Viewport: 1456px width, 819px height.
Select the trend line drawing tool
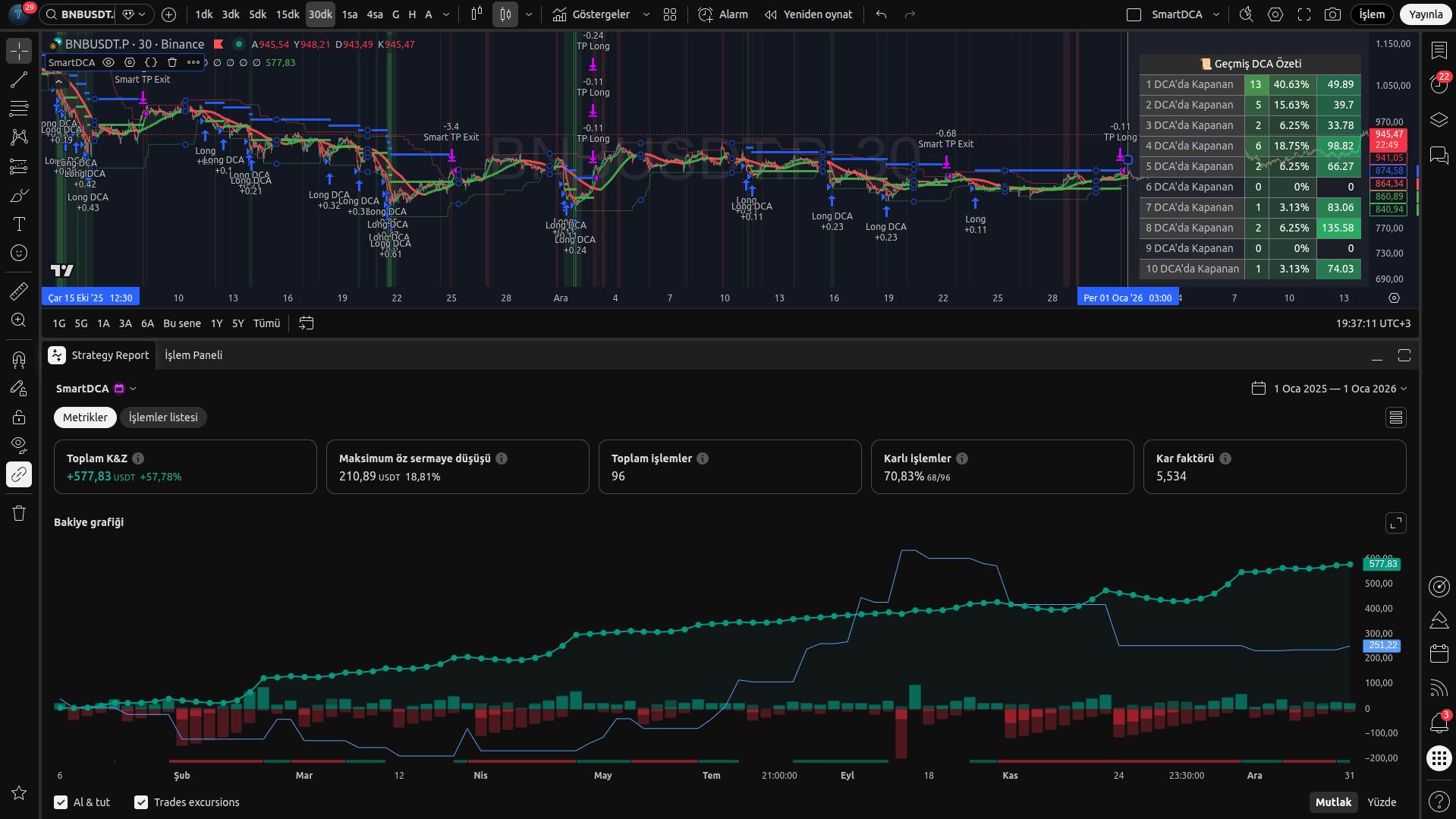(19, 80)
